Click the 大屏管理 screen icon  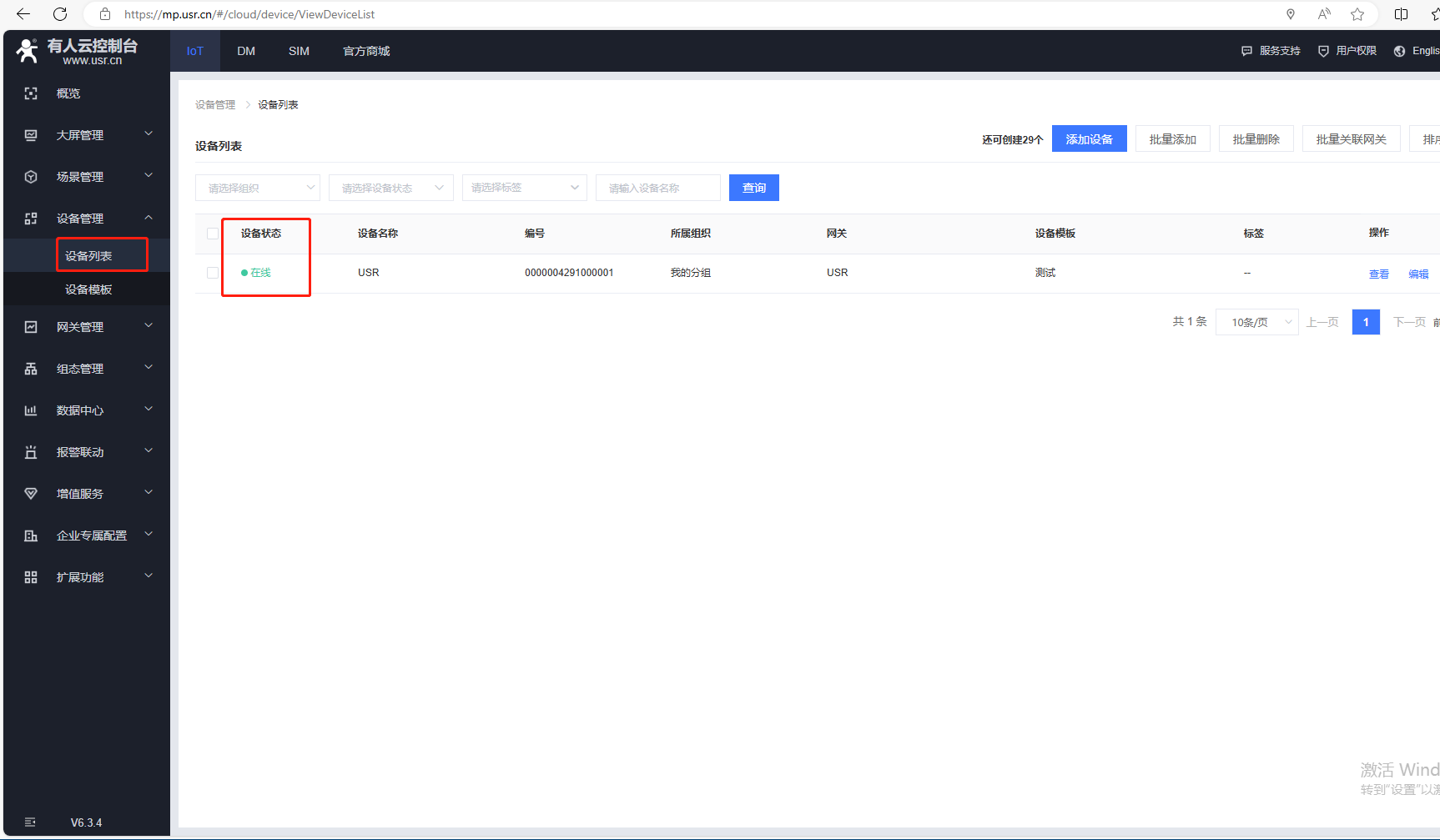31,135
